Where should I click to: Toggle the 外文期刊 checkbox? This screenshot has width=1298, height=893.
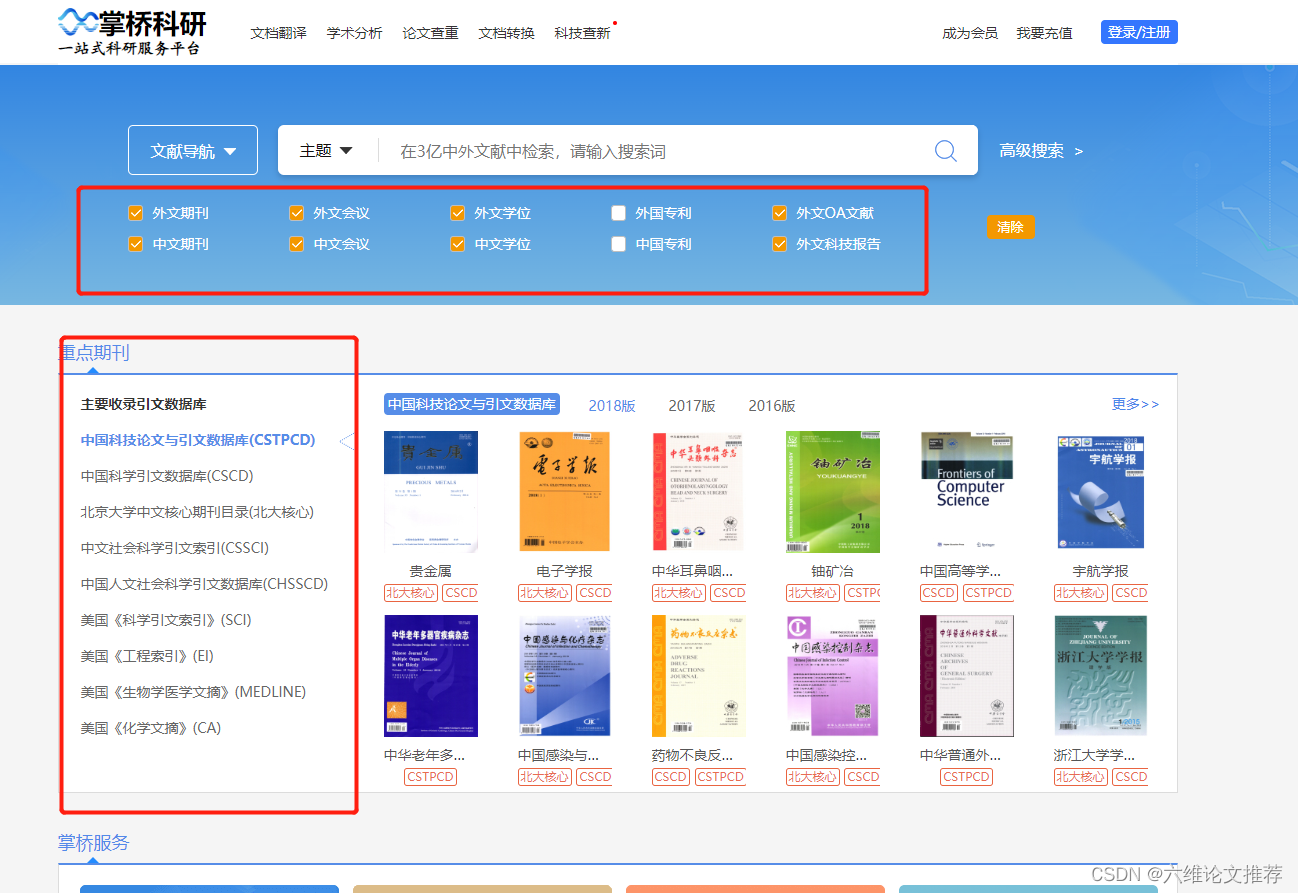click(x=135, y=213)
